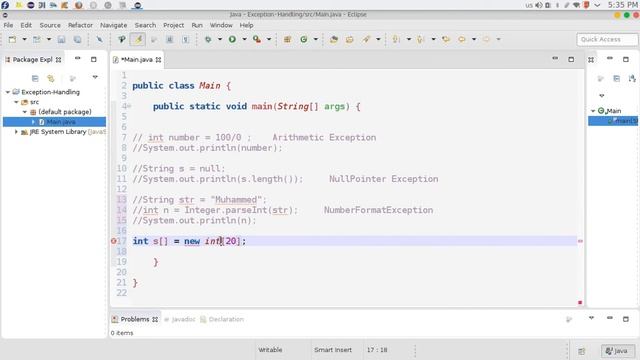640x360 pixels.
Task: Open the Navigate menu
Action: [113, 25]
